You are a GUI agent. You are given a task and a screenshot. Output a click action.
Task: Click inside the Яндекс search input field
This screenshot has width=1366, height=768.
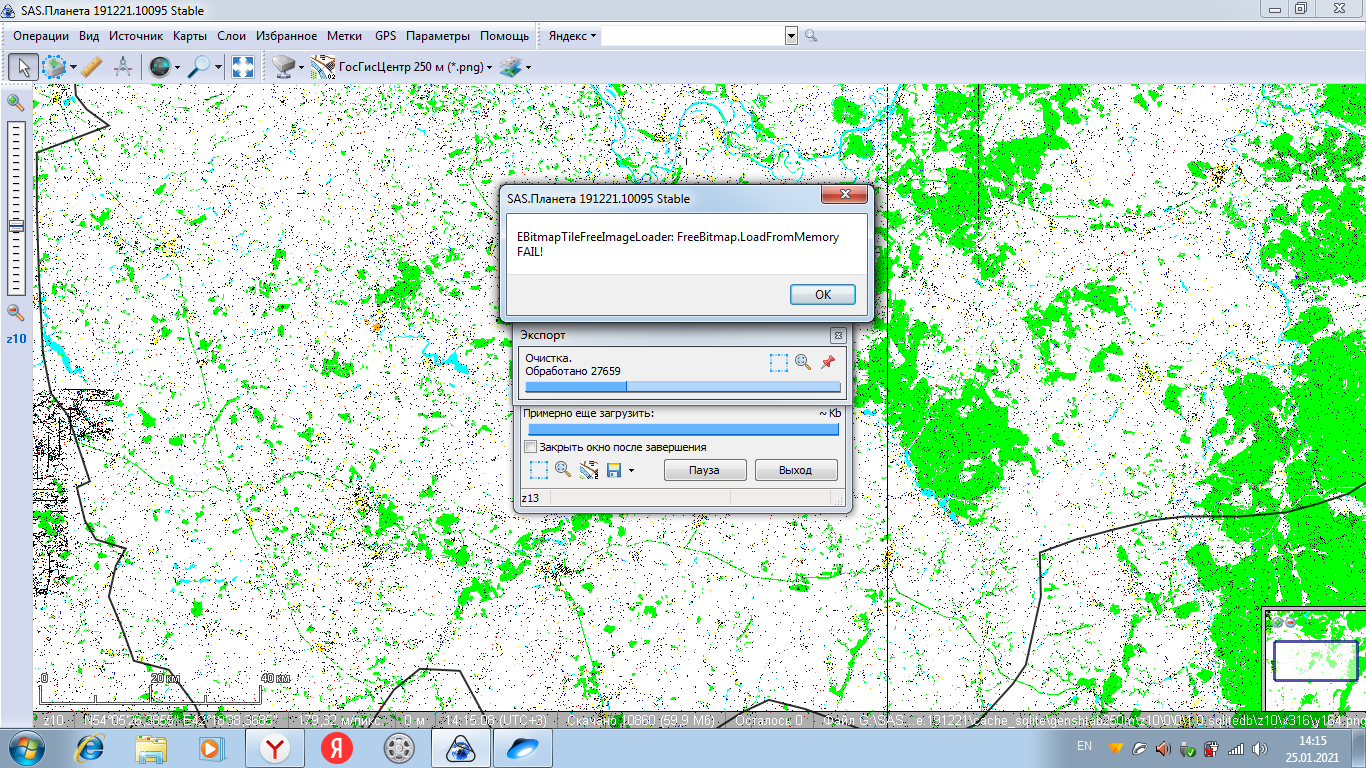pos(692,36)
